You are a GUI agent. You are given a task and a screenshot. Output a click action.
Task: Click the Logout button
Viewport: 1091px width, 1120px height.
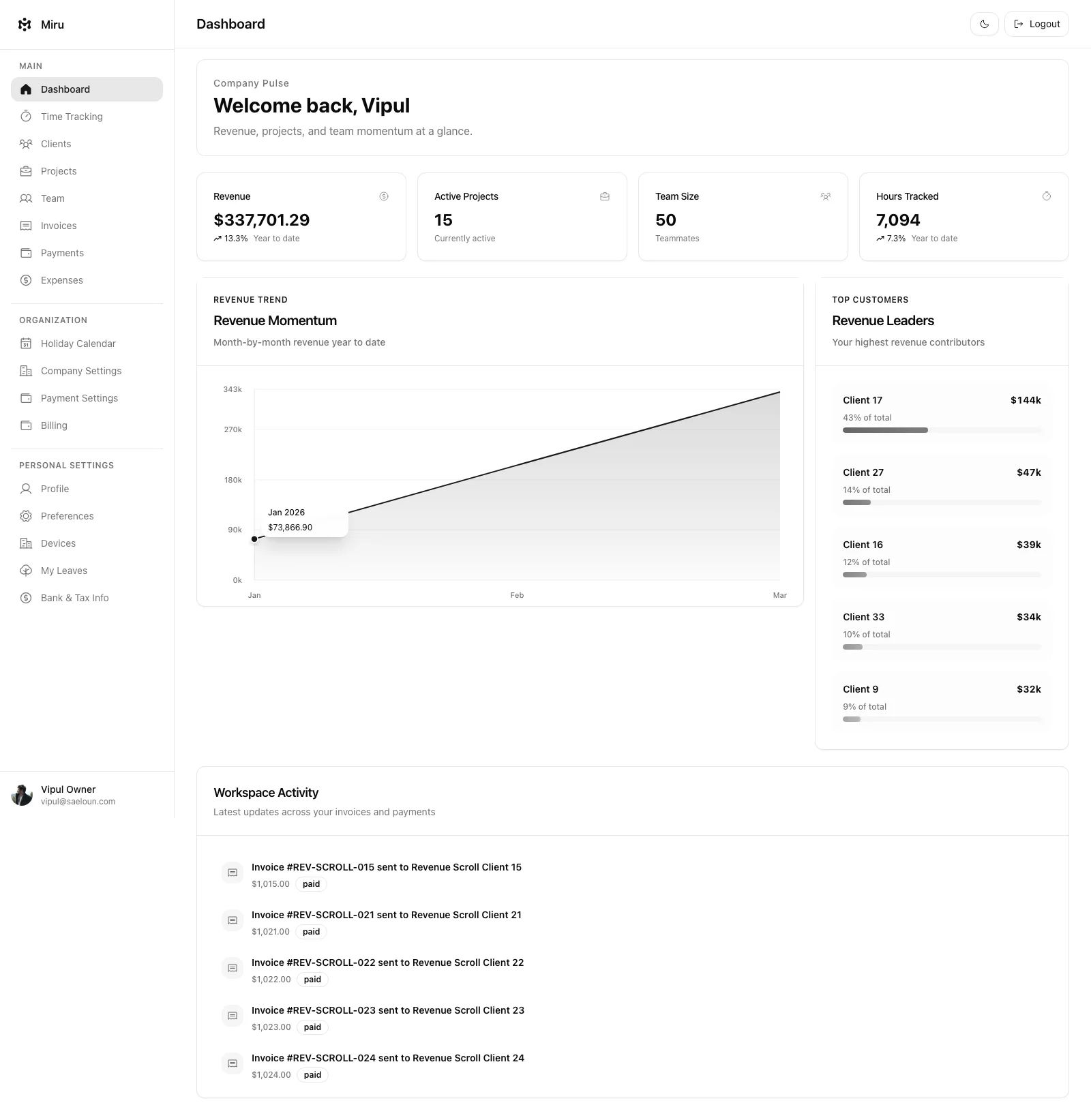1036,24
